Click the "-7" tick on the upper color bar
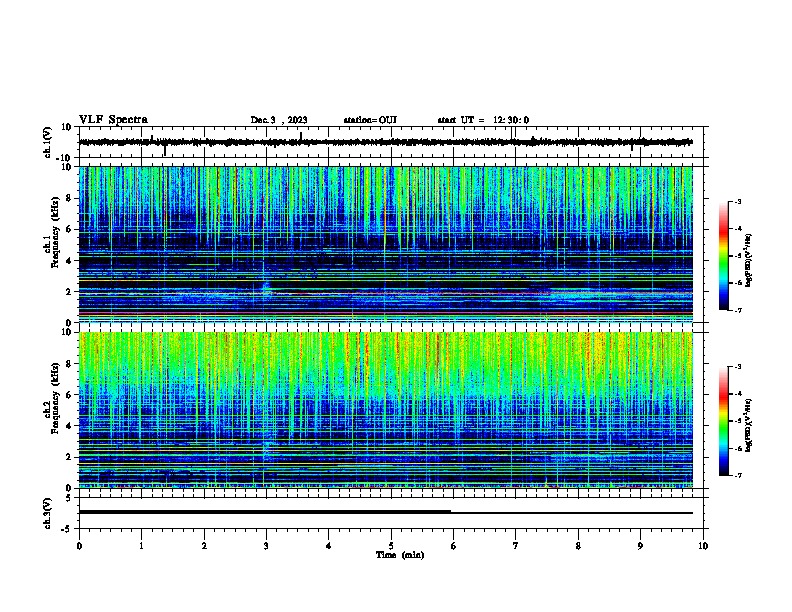The width and height of the screenshot is (792, 612). click(737, 310)
